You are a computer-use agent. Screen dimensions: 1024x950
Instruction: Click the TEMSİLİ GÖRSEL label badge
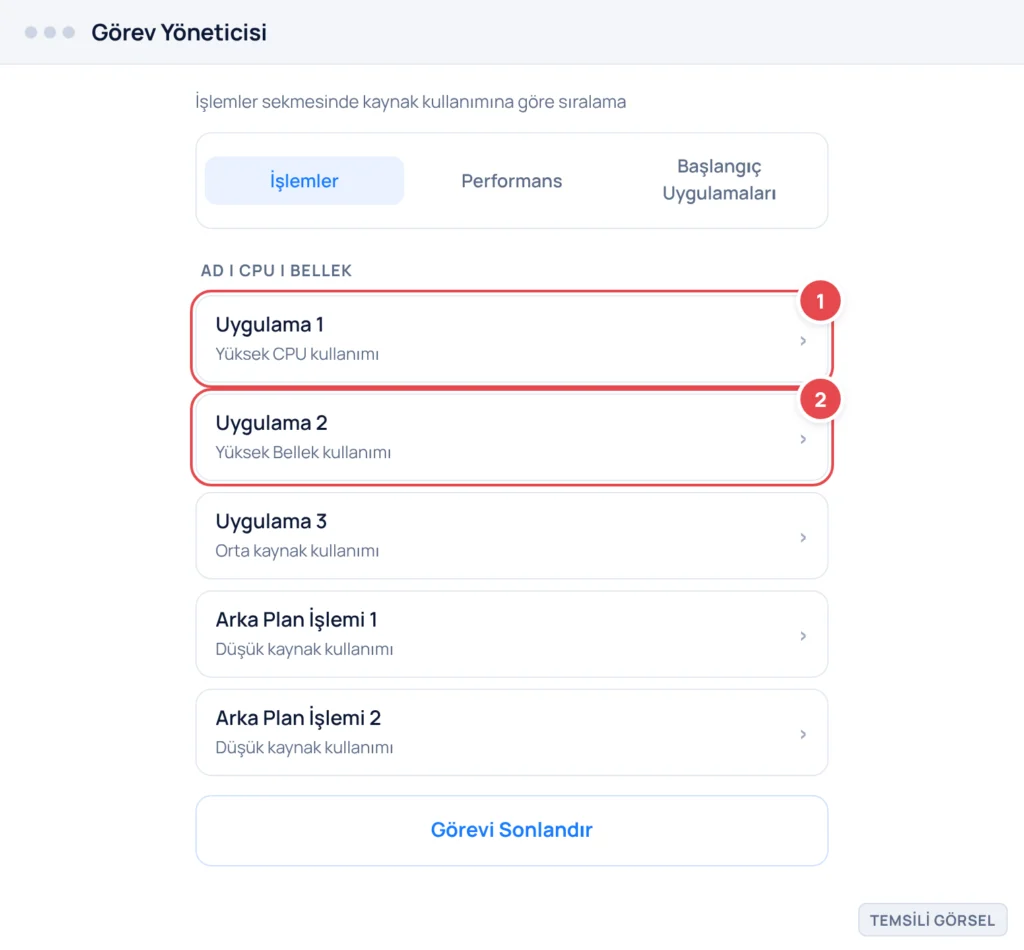coord(932,920)
